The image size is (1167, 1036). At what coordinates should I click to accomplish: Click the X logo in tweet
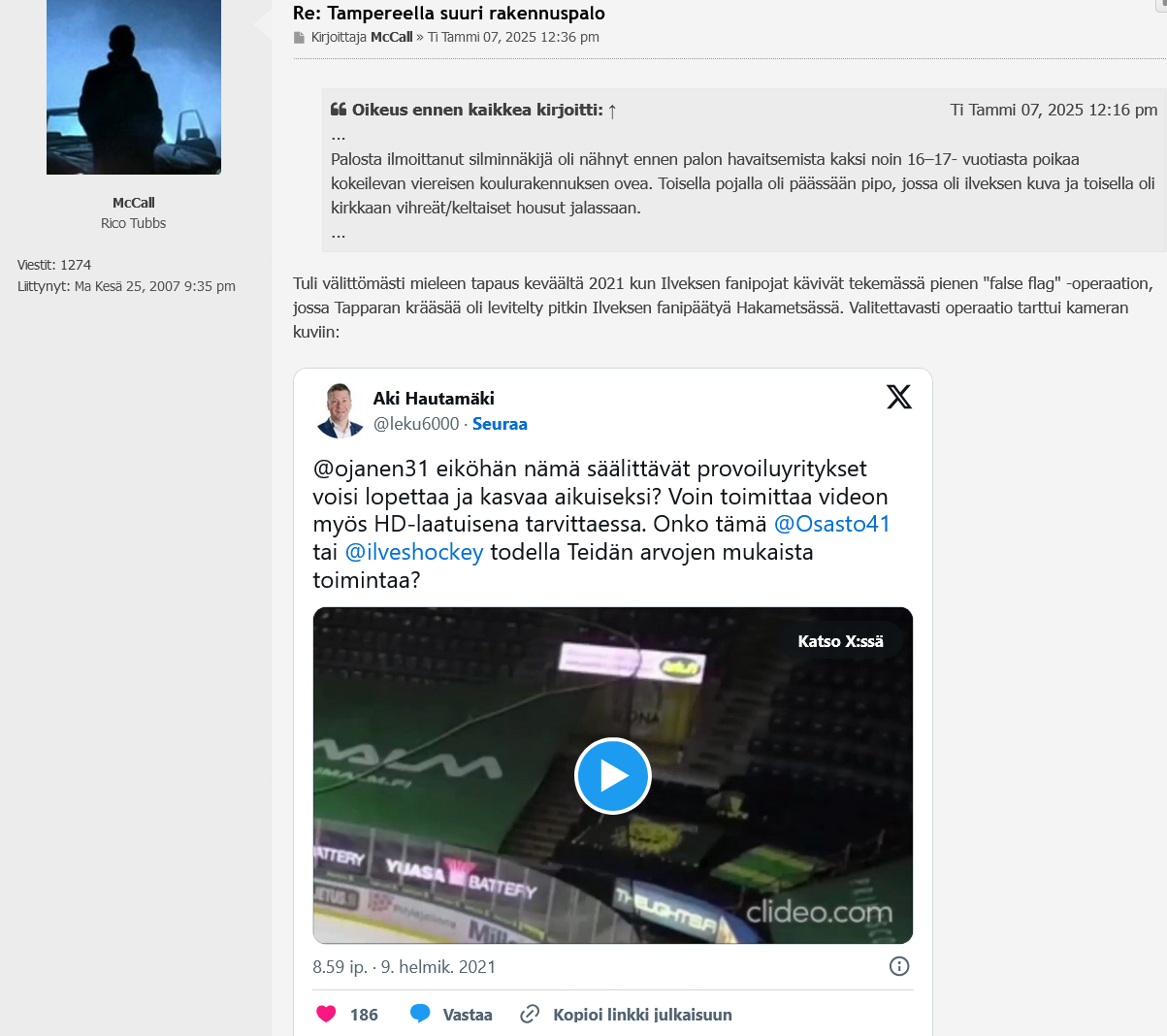(x=899, y=397)
